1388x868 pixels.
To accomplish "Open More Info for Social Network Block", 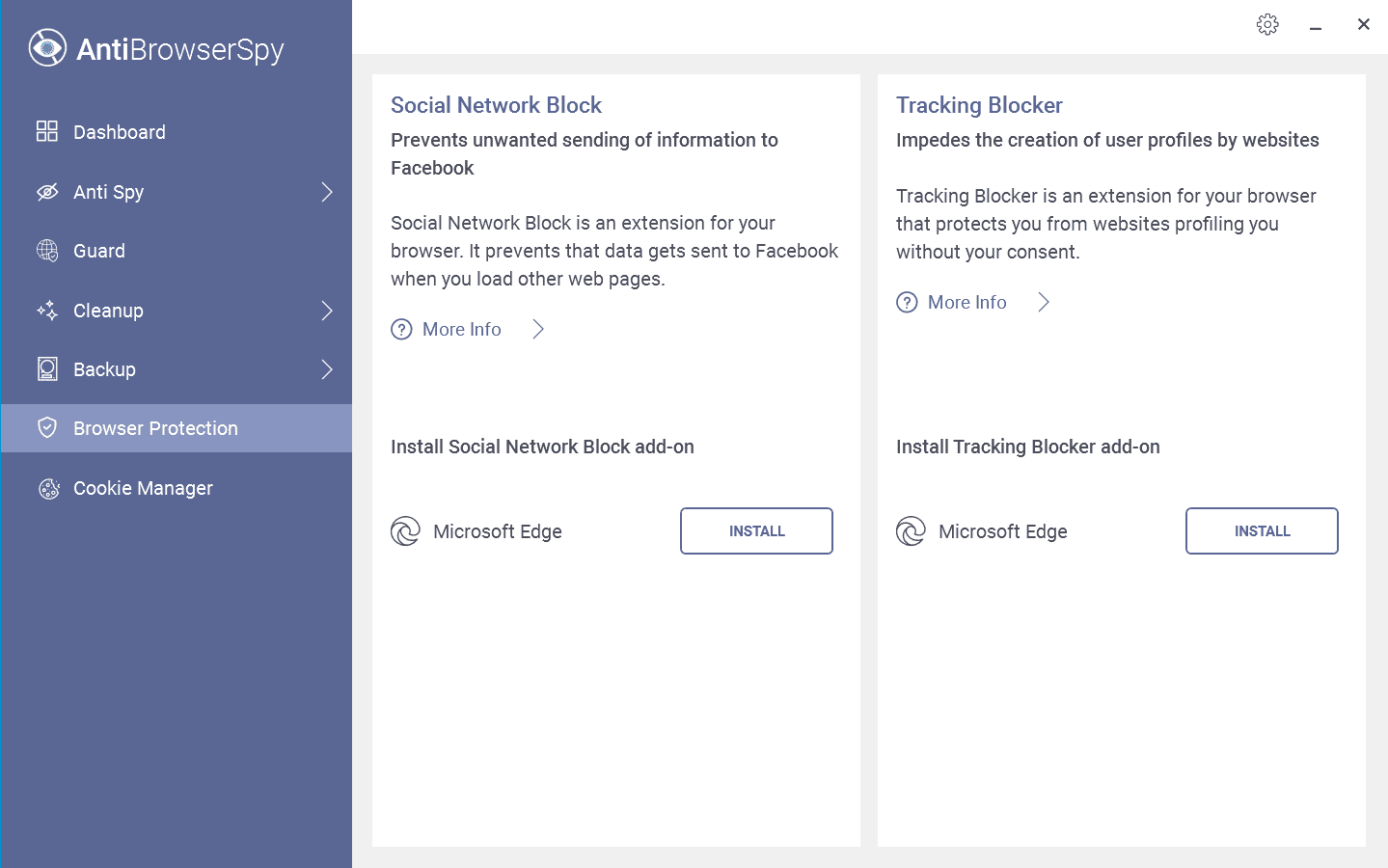I will coord(461,330).
